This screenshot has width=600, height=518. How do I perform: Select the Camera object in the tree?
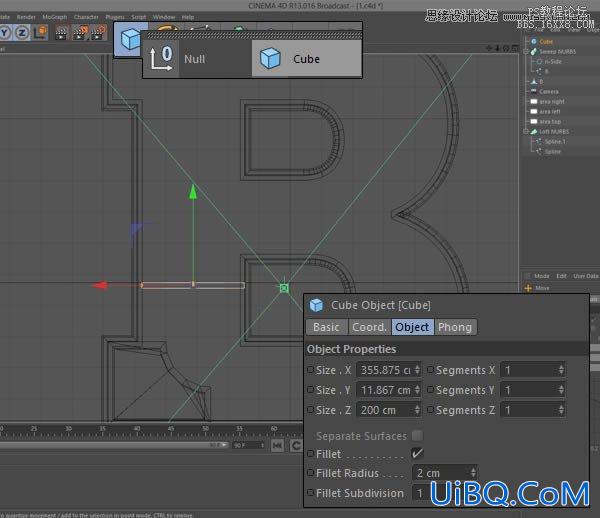pos(549,91)
